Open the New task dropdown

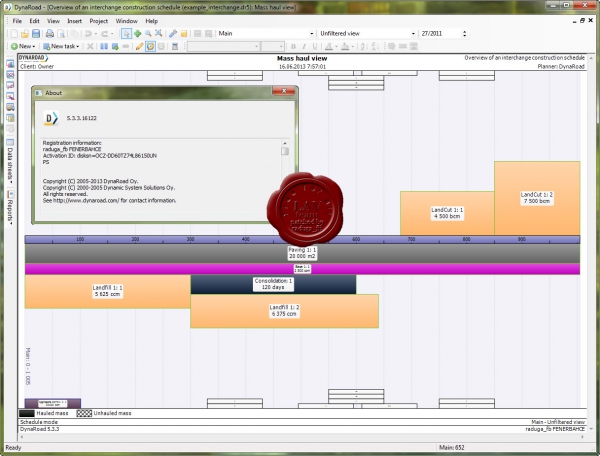61,46
